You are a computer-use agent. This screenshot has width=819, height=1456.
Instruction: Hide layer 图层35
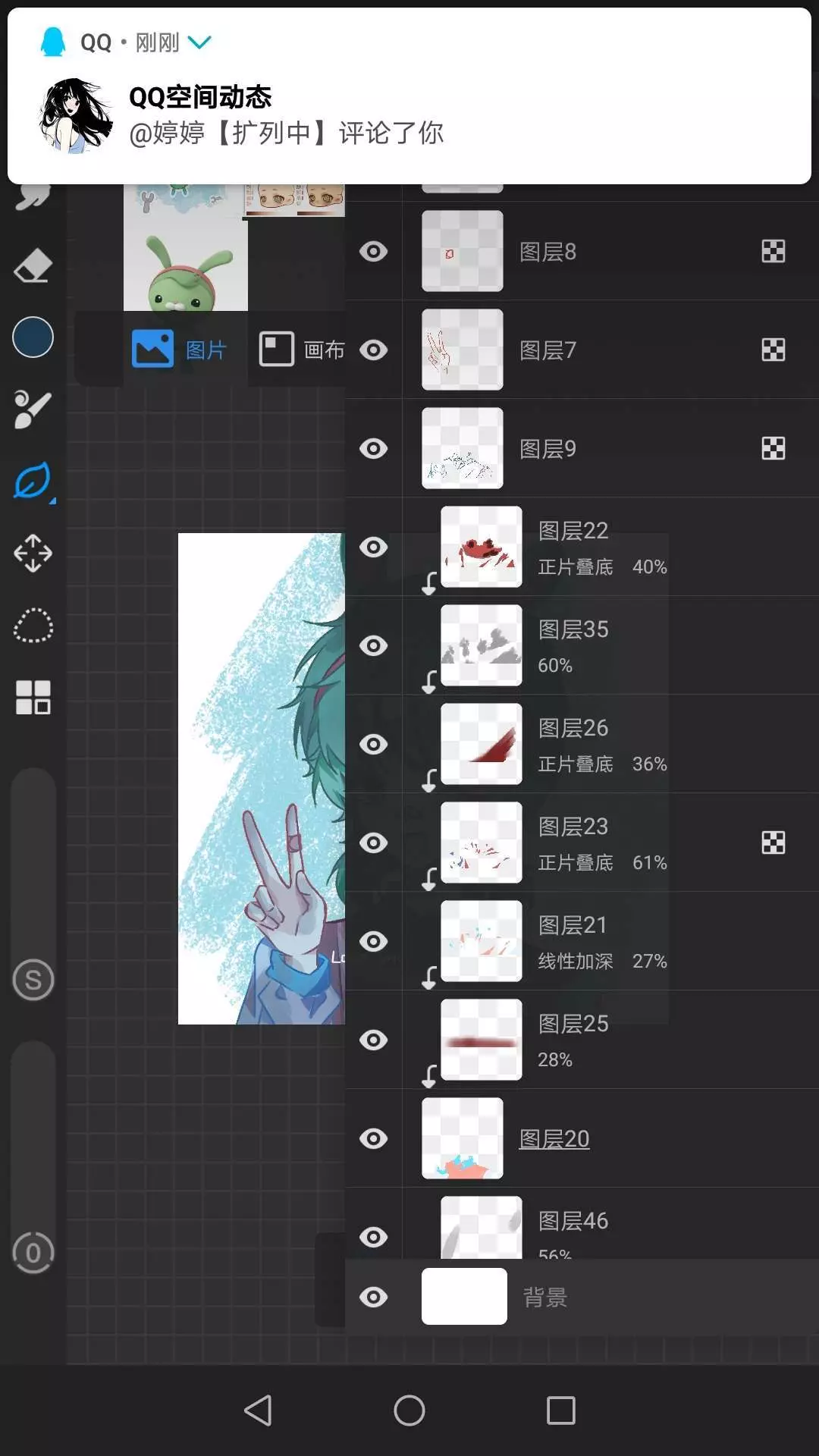[x=373, y=645]
